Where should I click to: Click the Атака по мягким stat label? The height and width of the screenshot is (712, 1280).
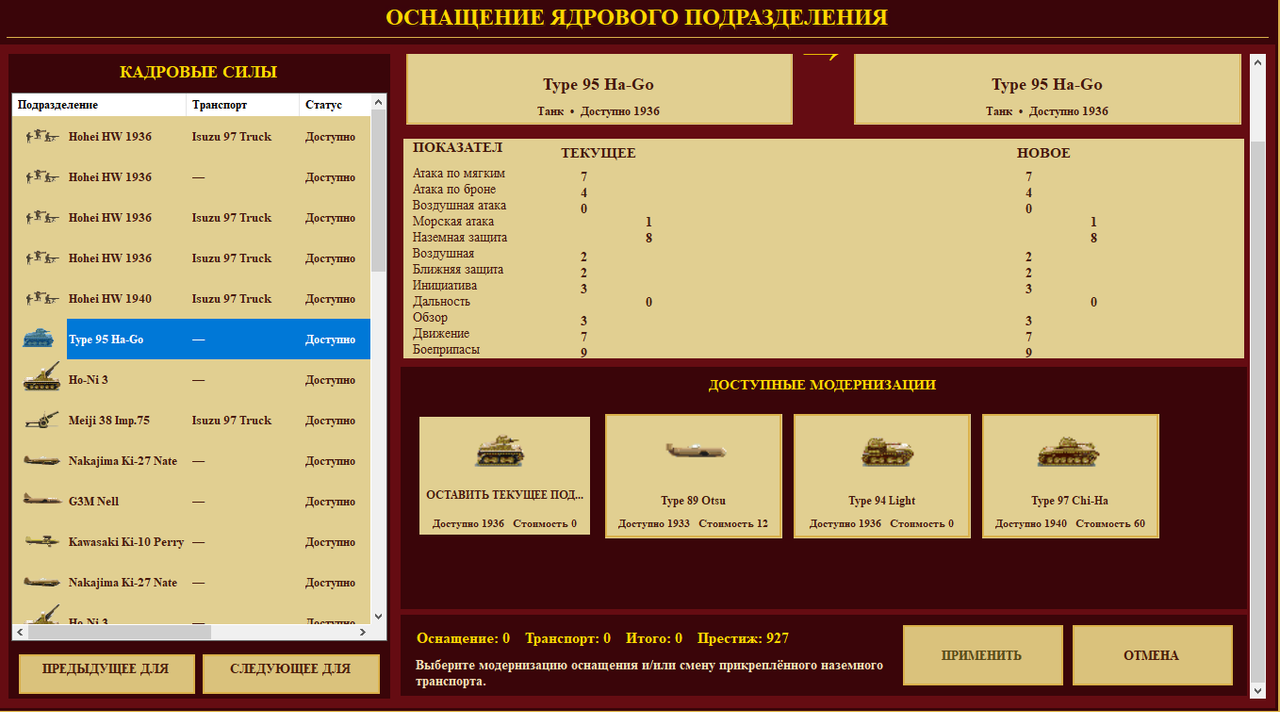(459, 173)
